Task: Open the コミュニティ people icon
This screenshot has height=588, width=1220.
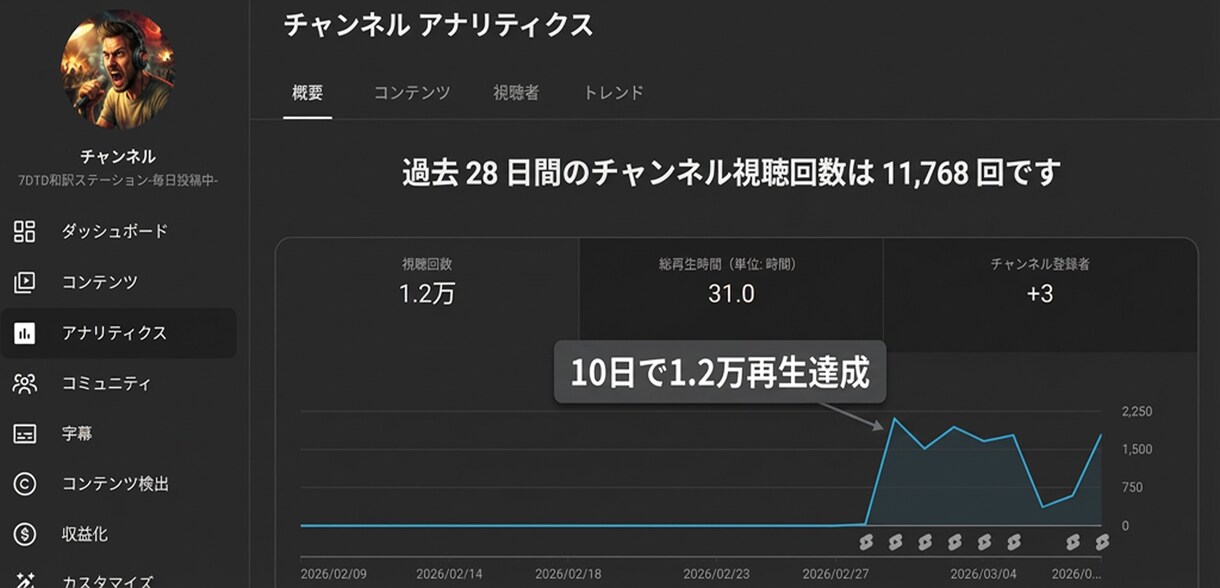Action: pyautogui.click(x=24, y=383)
